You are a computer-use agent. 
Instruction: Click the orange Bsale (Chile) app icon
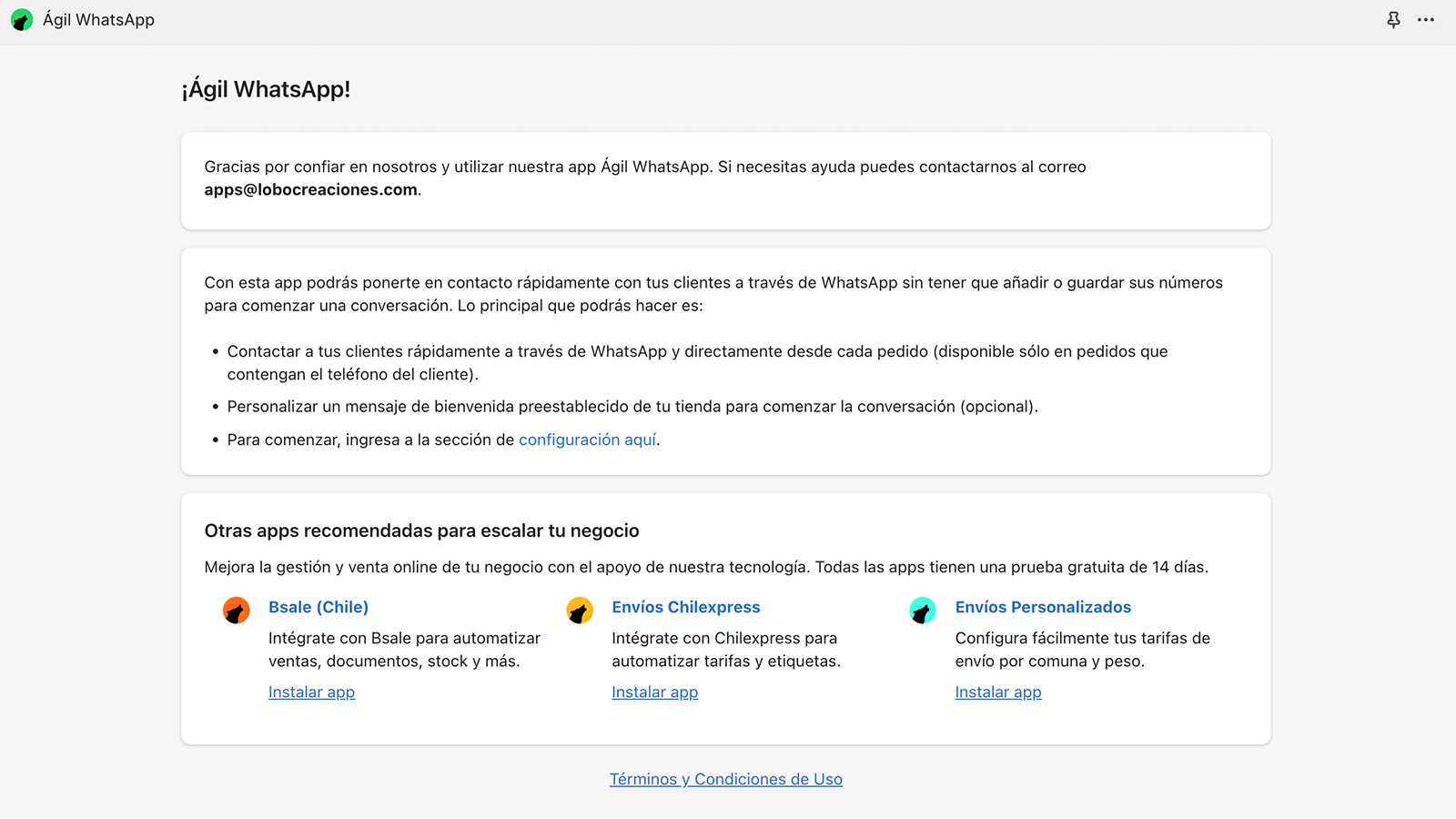pyautogui.click(x=237, y=610)
